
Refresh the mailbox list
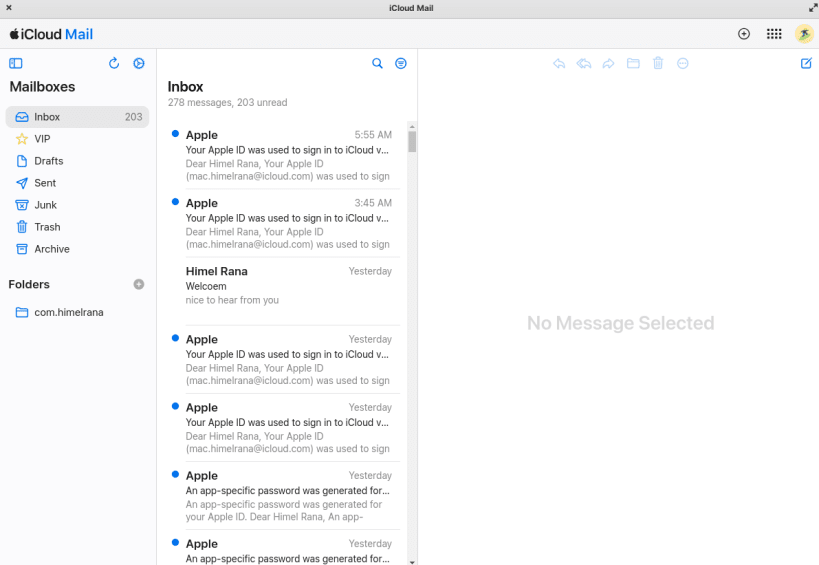tap(114, 63)
